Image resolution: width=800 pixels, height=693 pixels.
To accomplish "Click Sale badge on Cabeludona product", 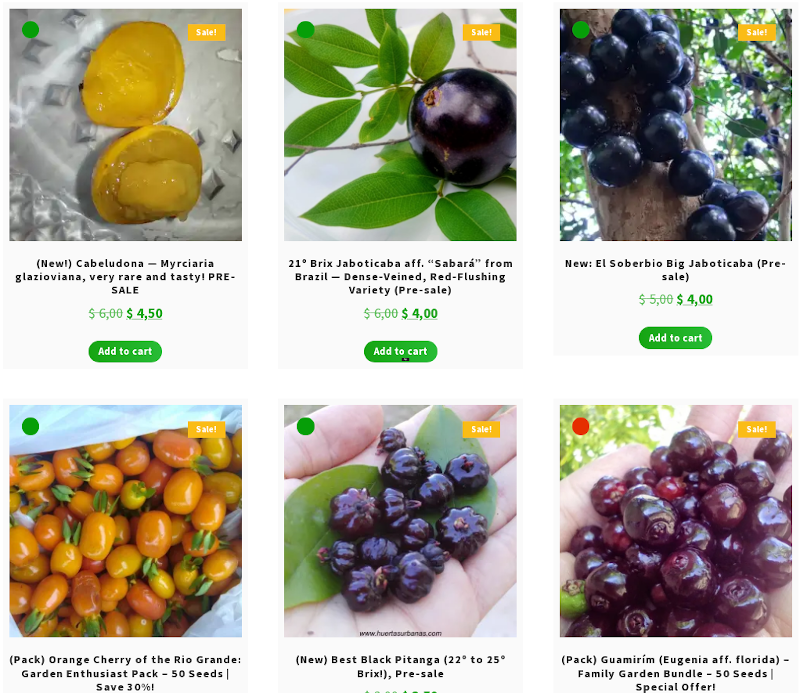I will click(x=207, y=32).
